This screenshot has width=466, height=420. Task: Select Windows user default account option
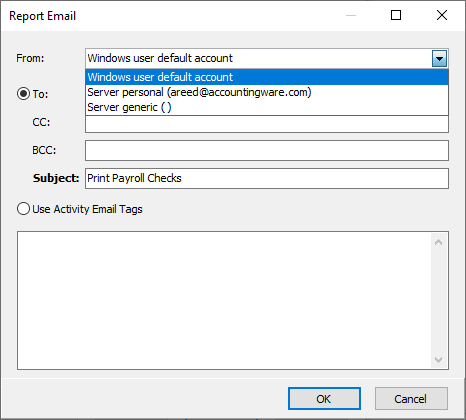pyautogui.click(x=267, y=77)
